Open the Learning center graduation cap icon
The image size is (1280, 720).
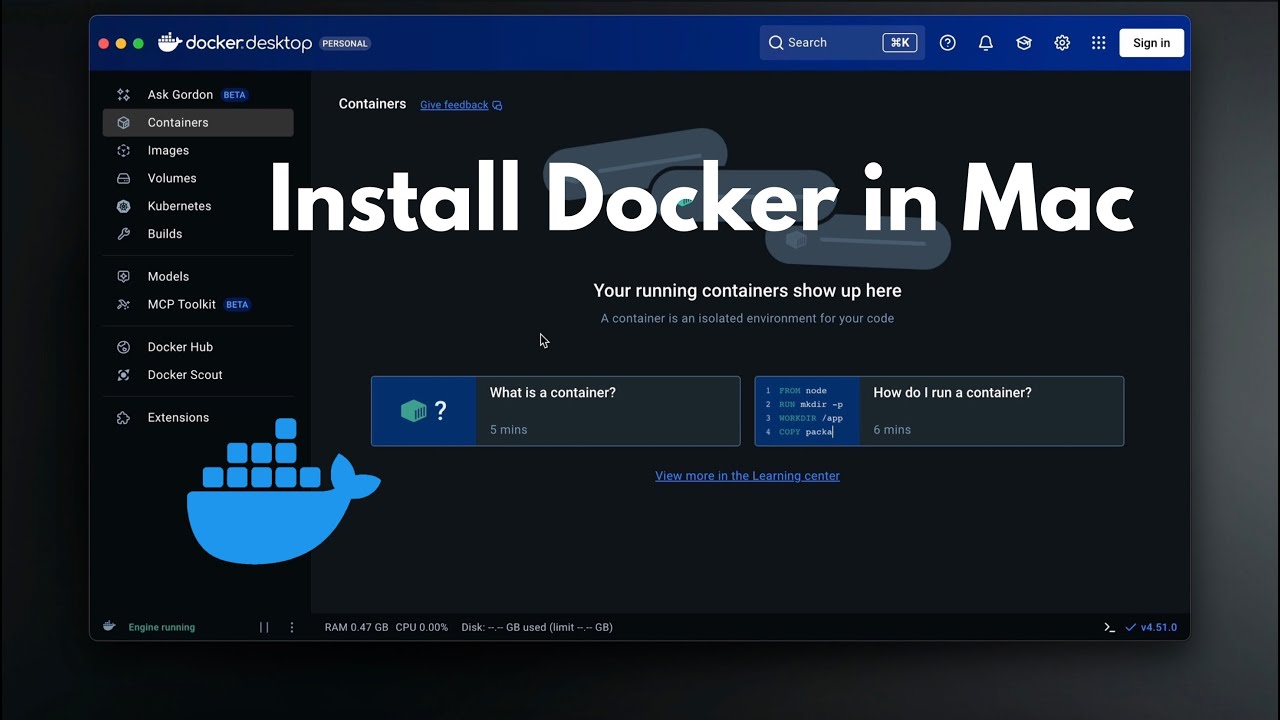pos(1024,43)
